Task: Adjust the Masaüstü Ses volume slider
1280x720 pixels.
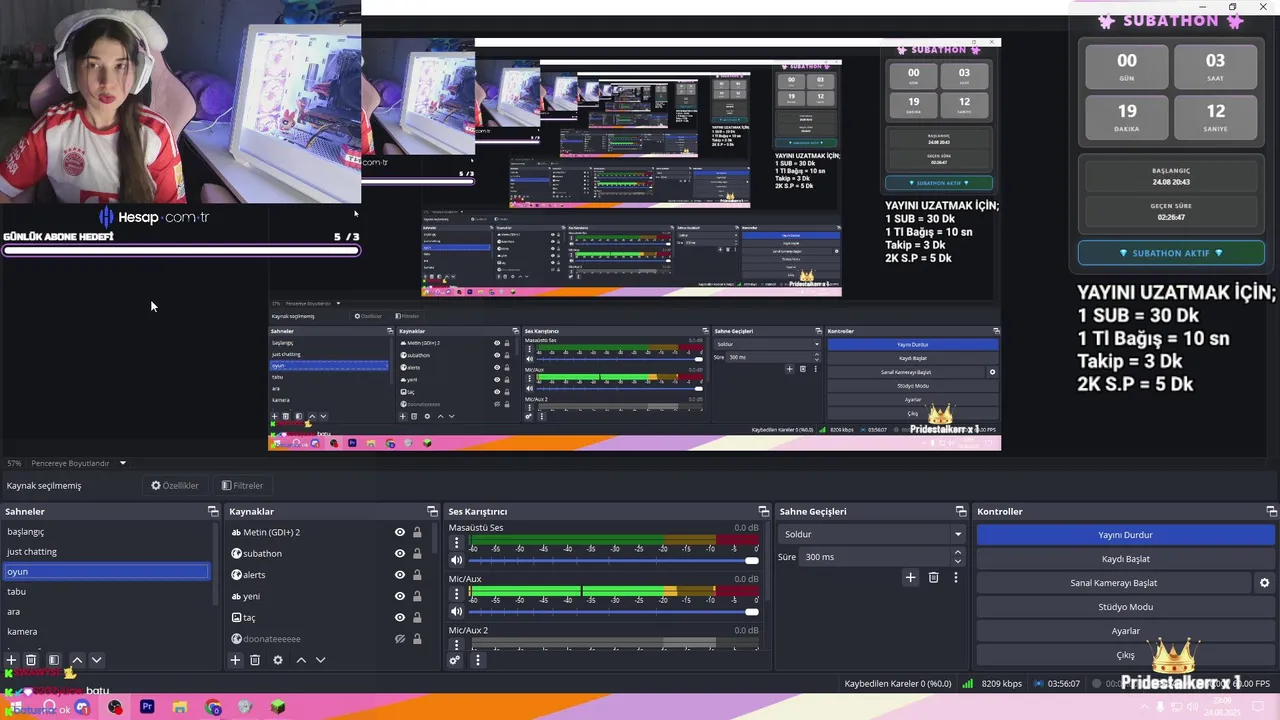Action: coord(613,560)
